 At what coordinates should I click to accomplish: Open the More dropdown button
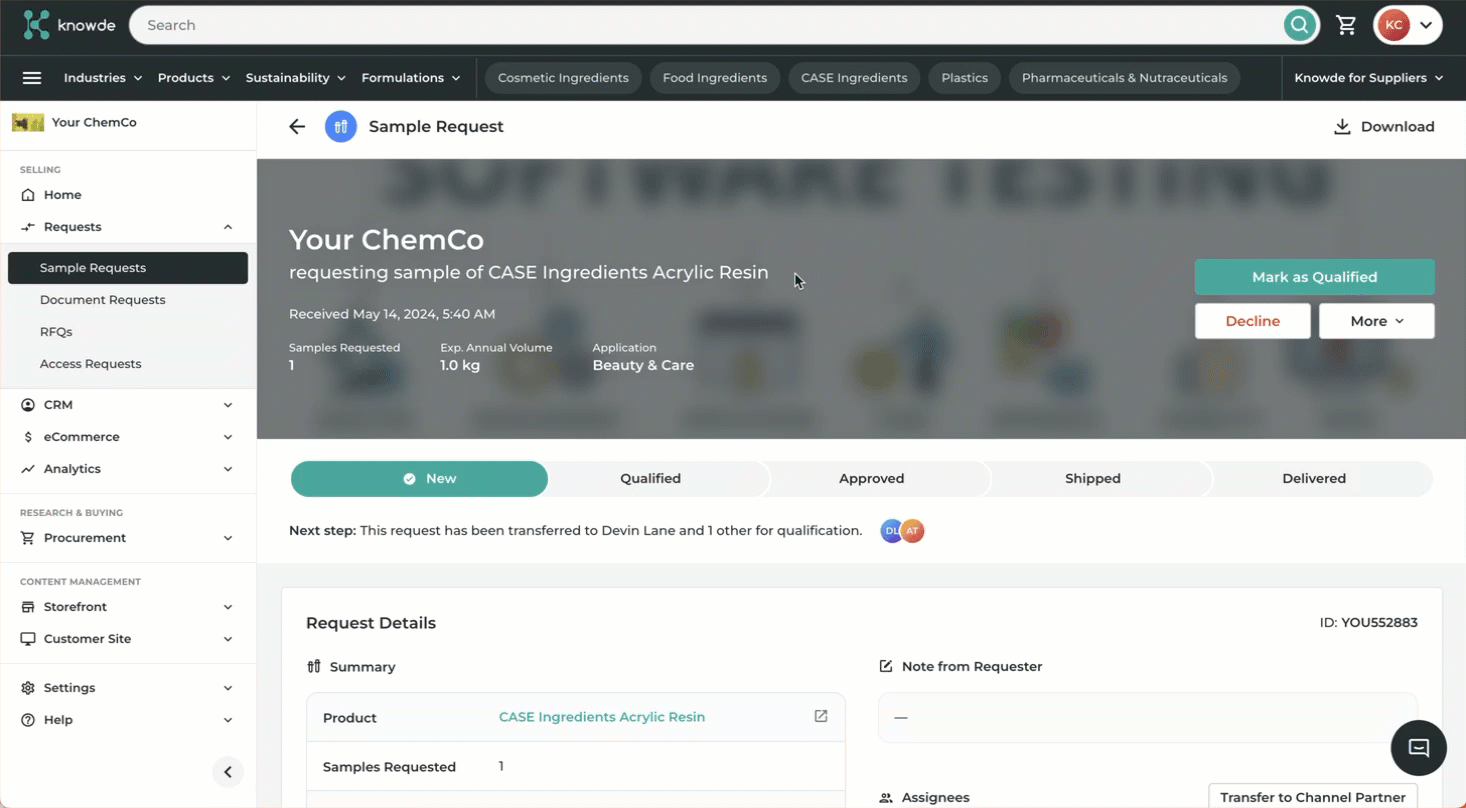coord(1377,321)
